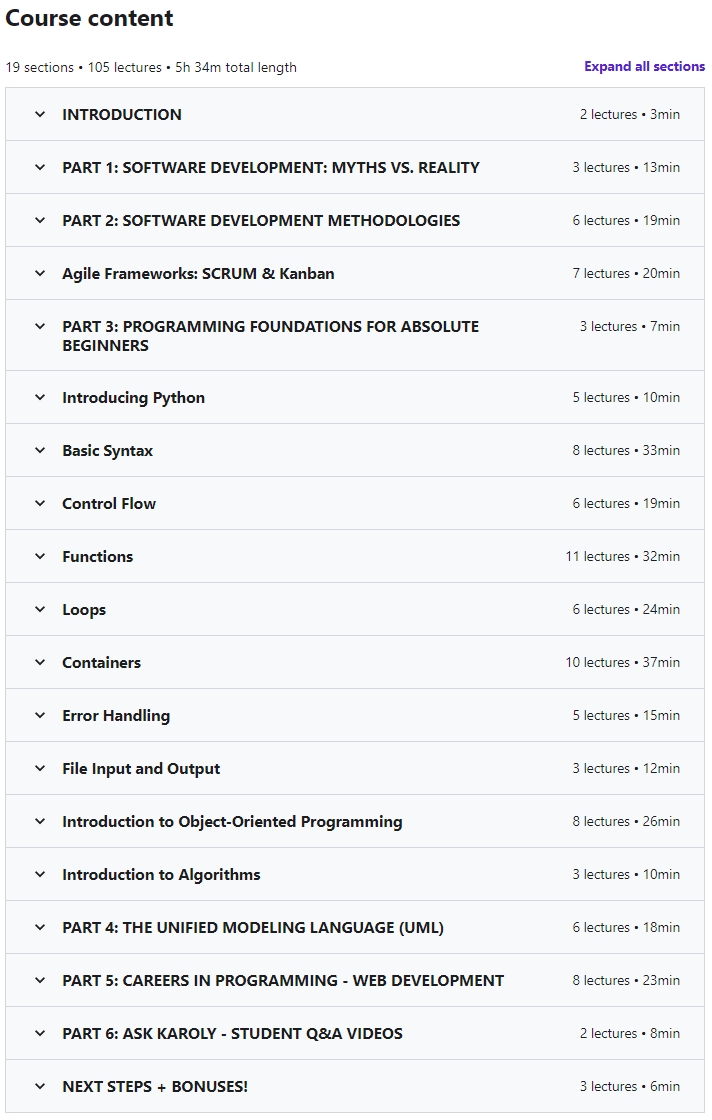Open the Agile Frameworks: SCRUM & Kanban section
Viewport: 712px width, 1120px height.
click(x=198, y=273)
